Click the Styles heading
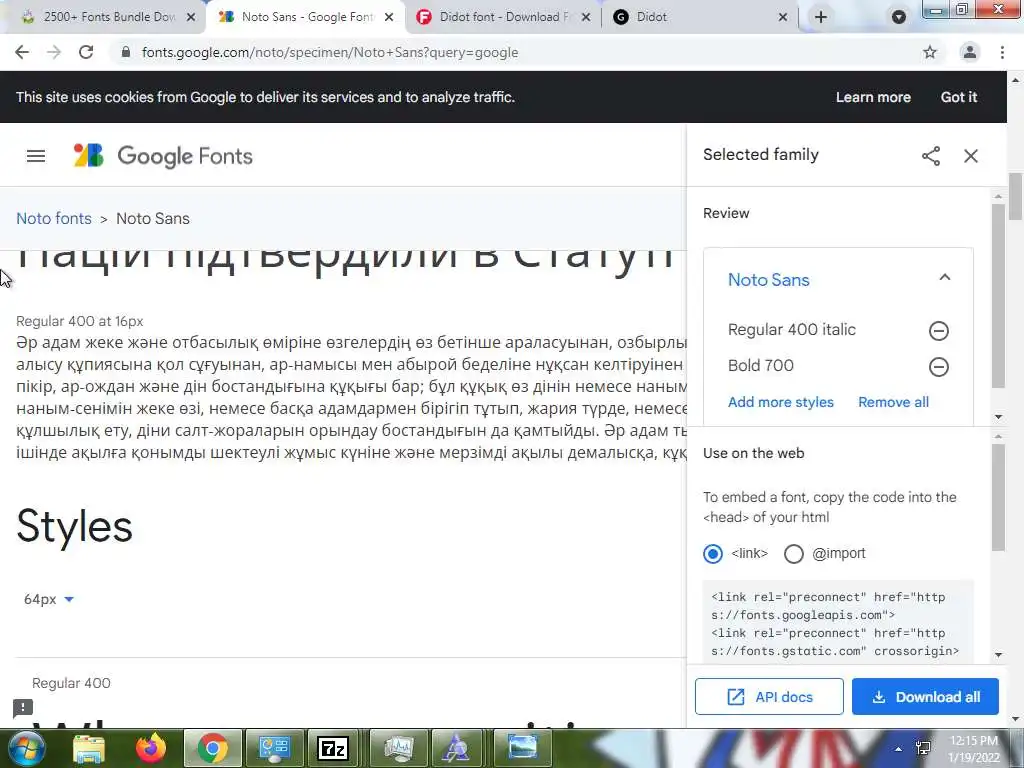 (x=74, y=526)
